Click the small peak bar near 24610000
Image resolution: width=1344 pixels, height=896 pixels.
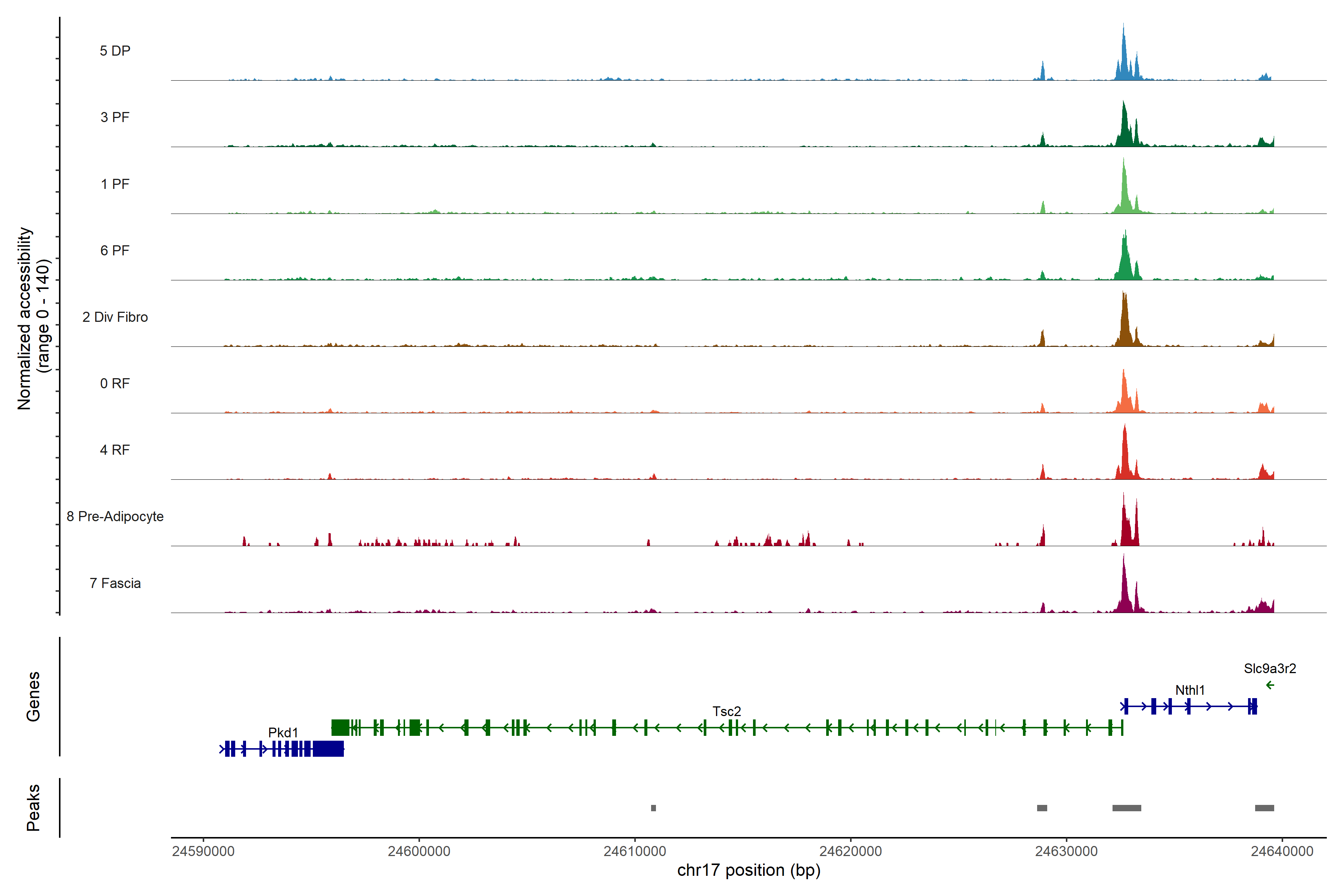pos(653,808)
